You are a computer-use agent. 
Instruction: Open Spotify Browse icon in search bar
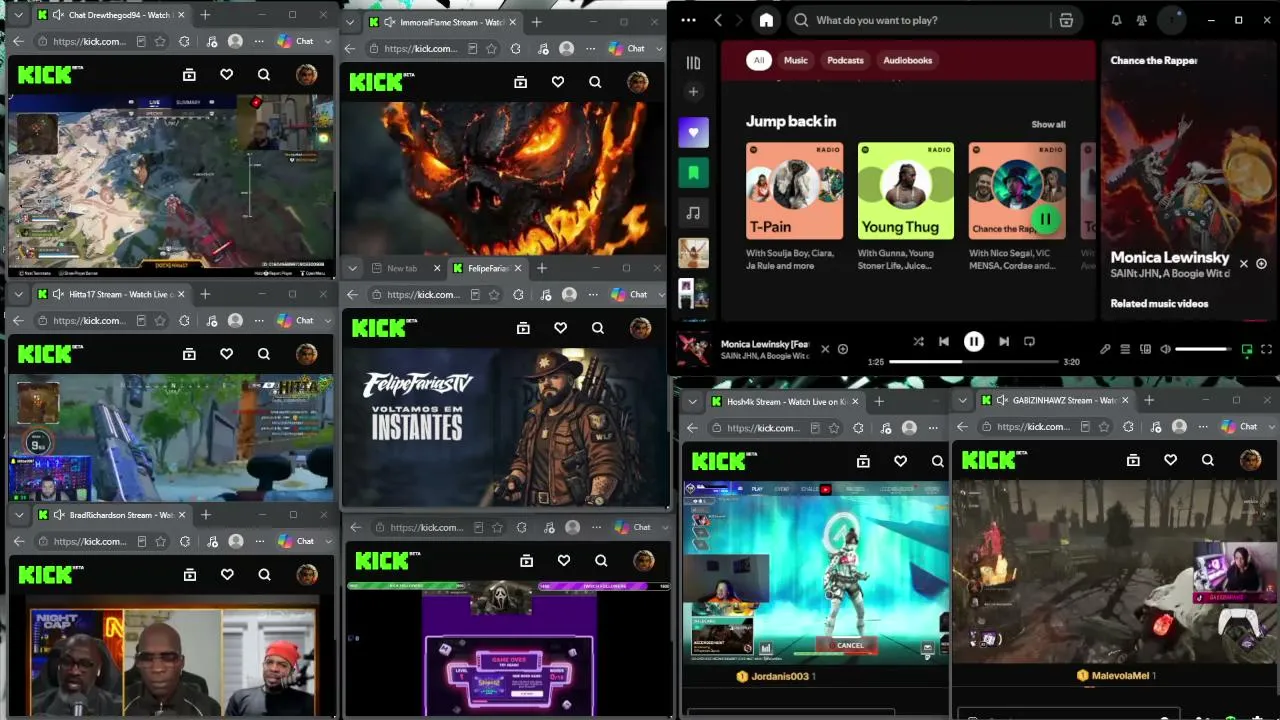1066,20
